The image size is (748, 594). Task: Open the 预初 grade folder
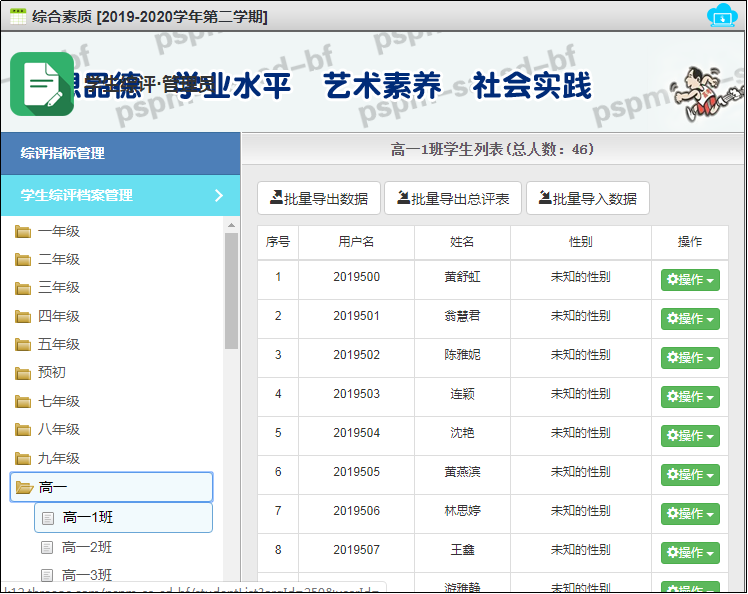tap(51, 373)
